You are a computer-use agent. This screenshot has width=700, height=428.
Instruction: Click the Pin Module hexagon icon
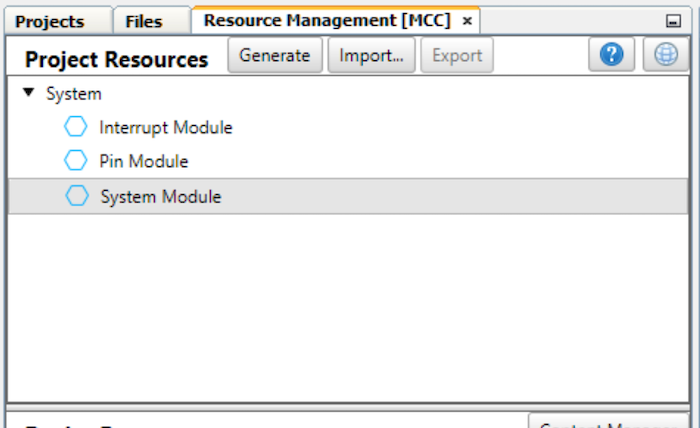[x=76, y=160]
